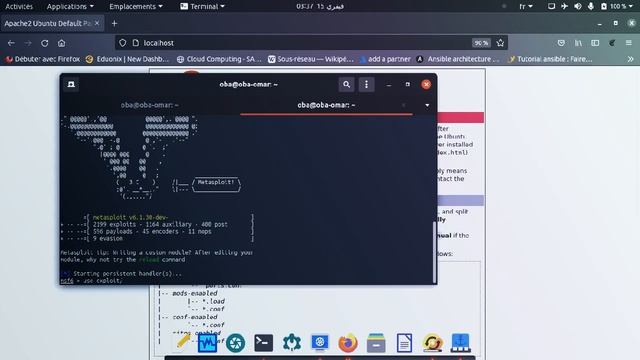Click the Metasploit speech bubble label
The width and height of the screenshot is (640, 360).
216,182
